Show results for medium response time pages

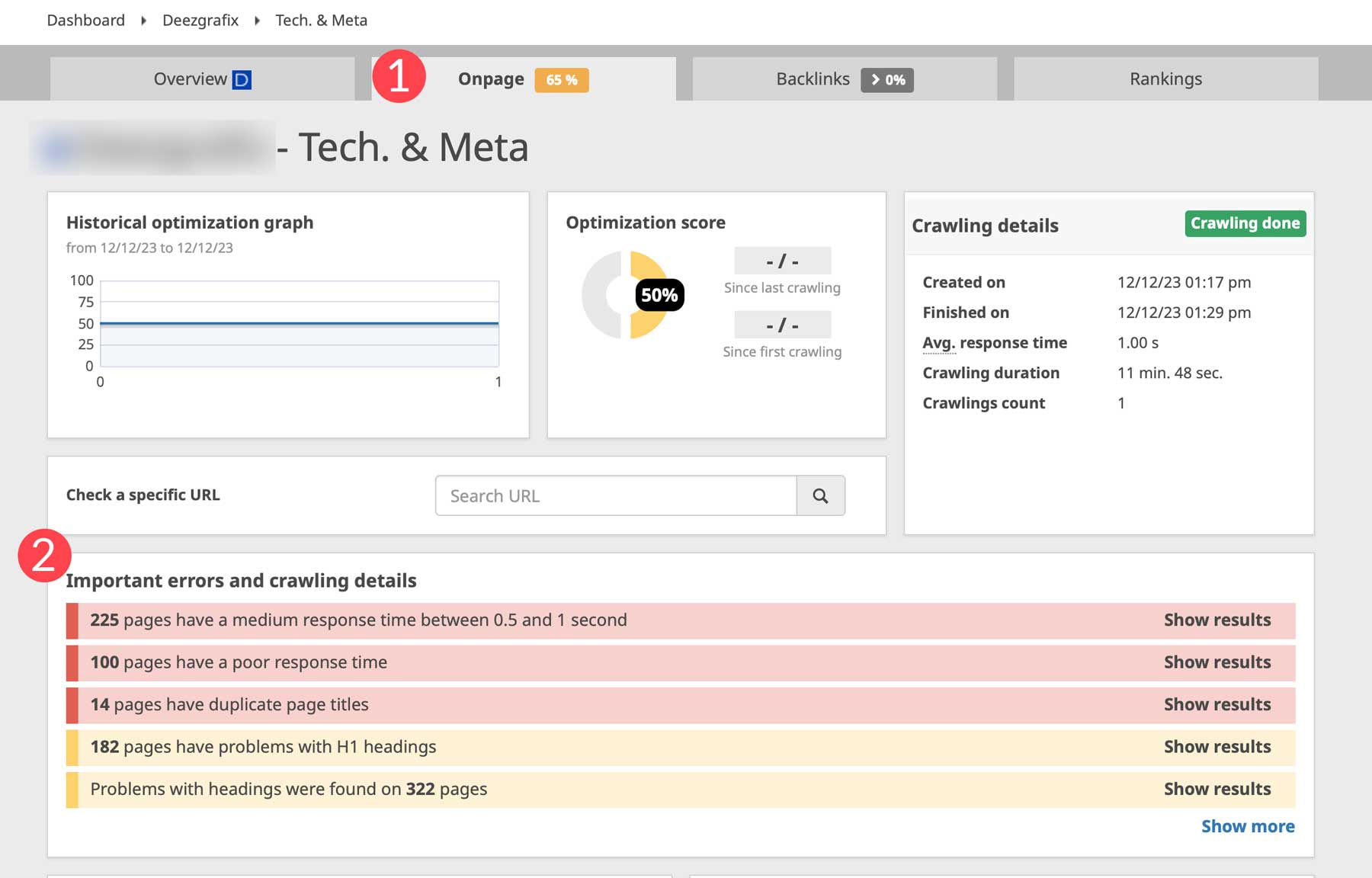tap(1217, 620)
